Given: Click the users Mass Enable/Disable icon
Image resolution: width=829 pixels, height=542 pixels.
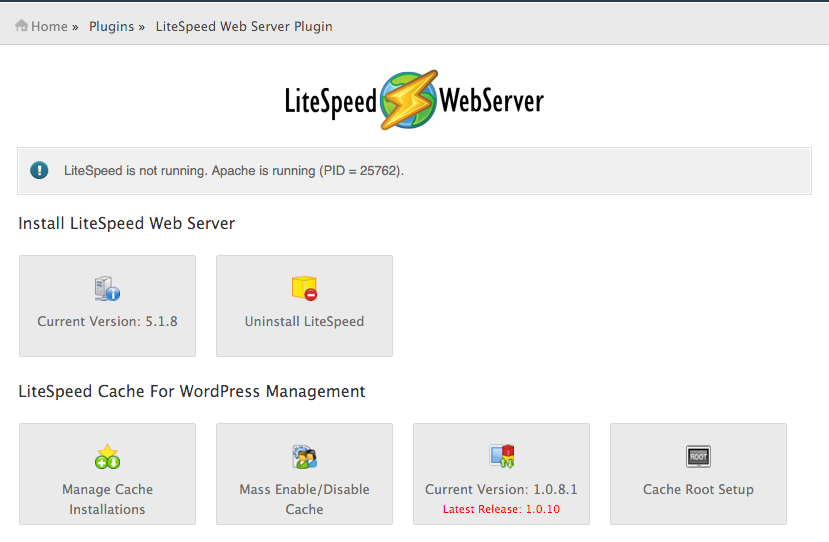Looking at the screenshot, I should pos(305,457).
